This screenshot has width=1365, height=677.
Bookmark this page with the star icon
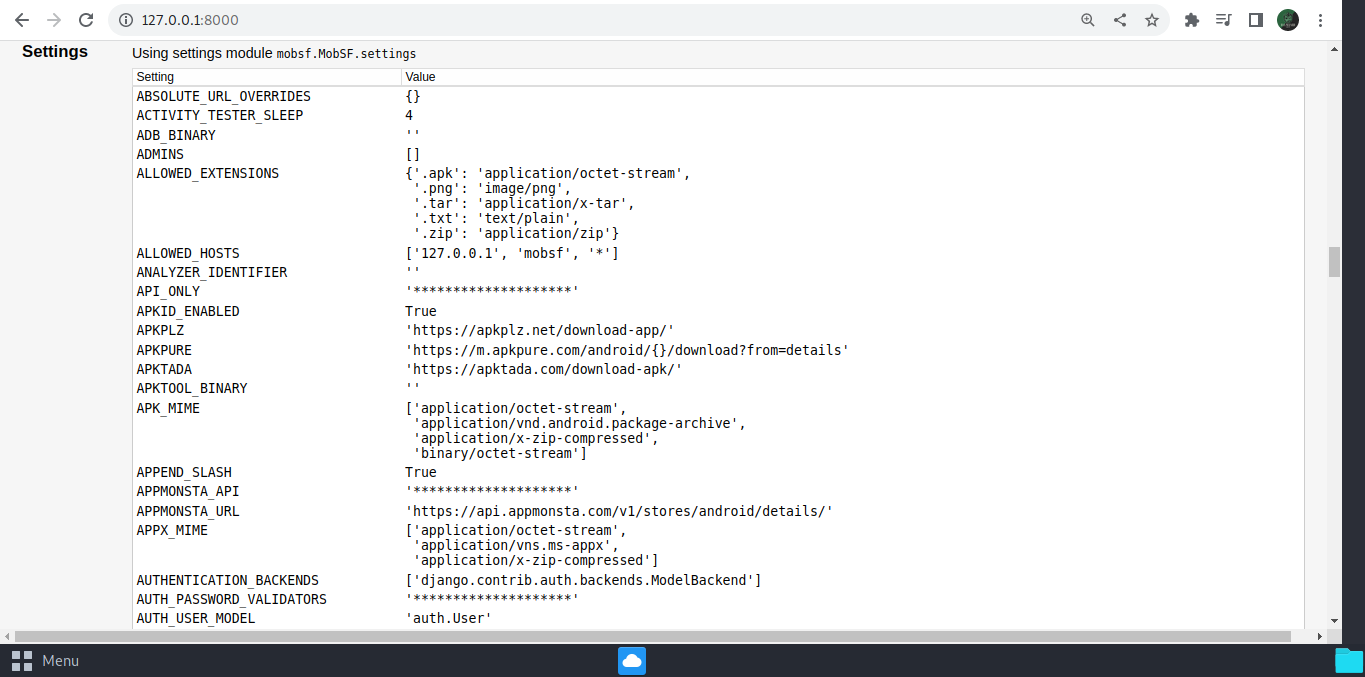(x=1152, y=19)
